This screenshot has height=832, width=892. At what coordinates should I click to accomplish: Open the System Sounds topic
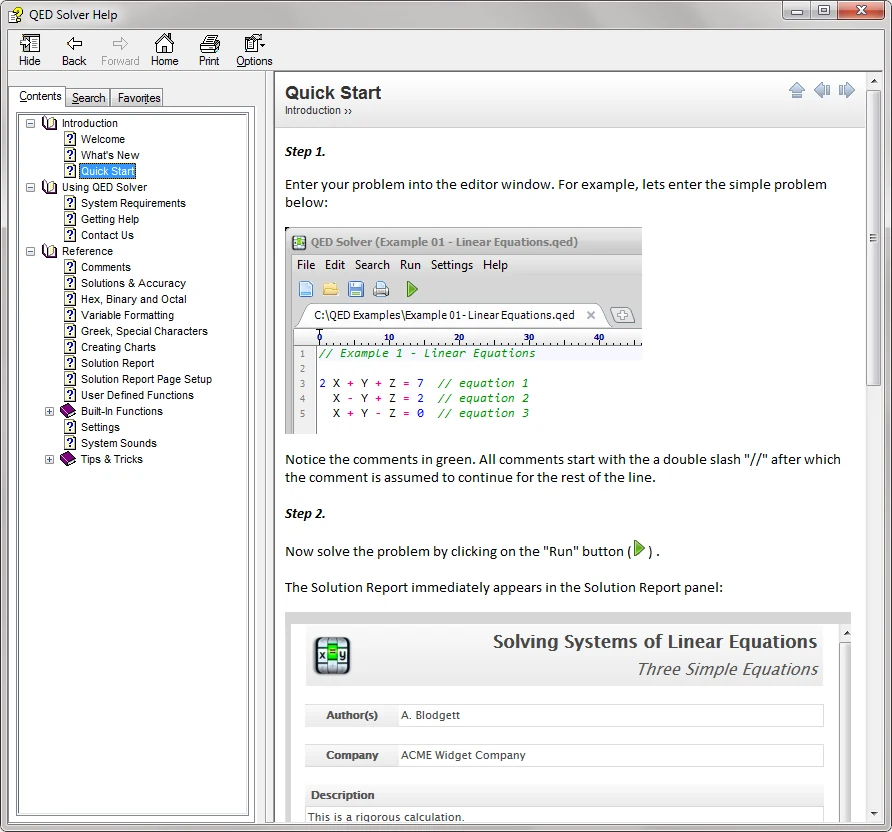coord(118,443)
